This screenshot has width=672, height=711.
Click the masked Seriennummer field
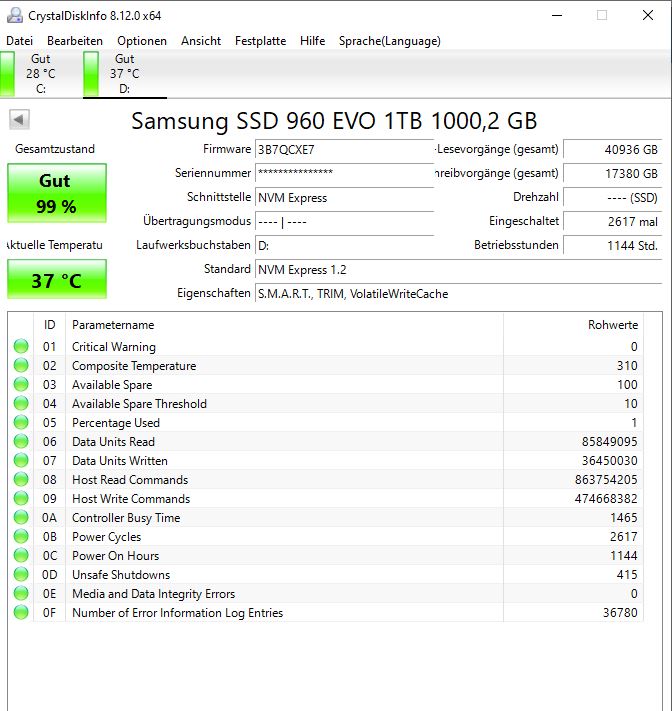pos(345,174)
